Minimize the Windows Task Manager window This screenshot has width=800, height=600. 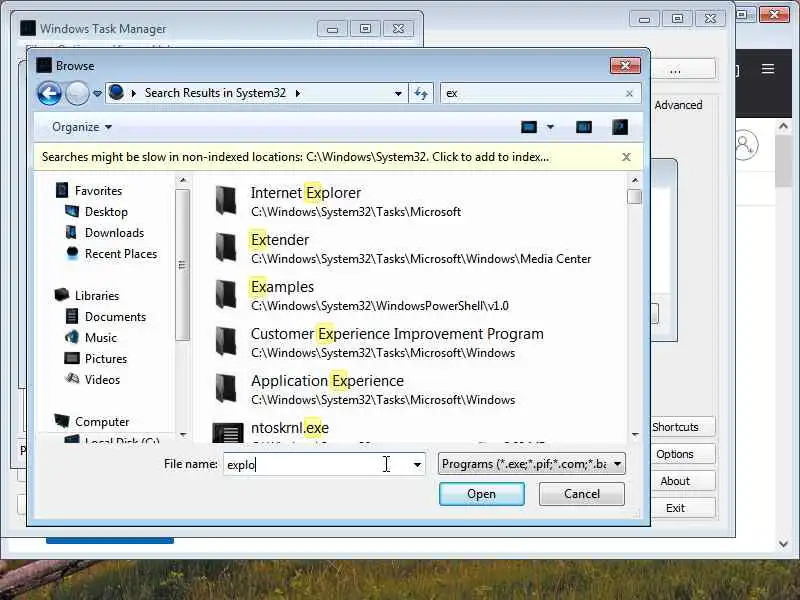pyautogui.click(x=332, y=29)
